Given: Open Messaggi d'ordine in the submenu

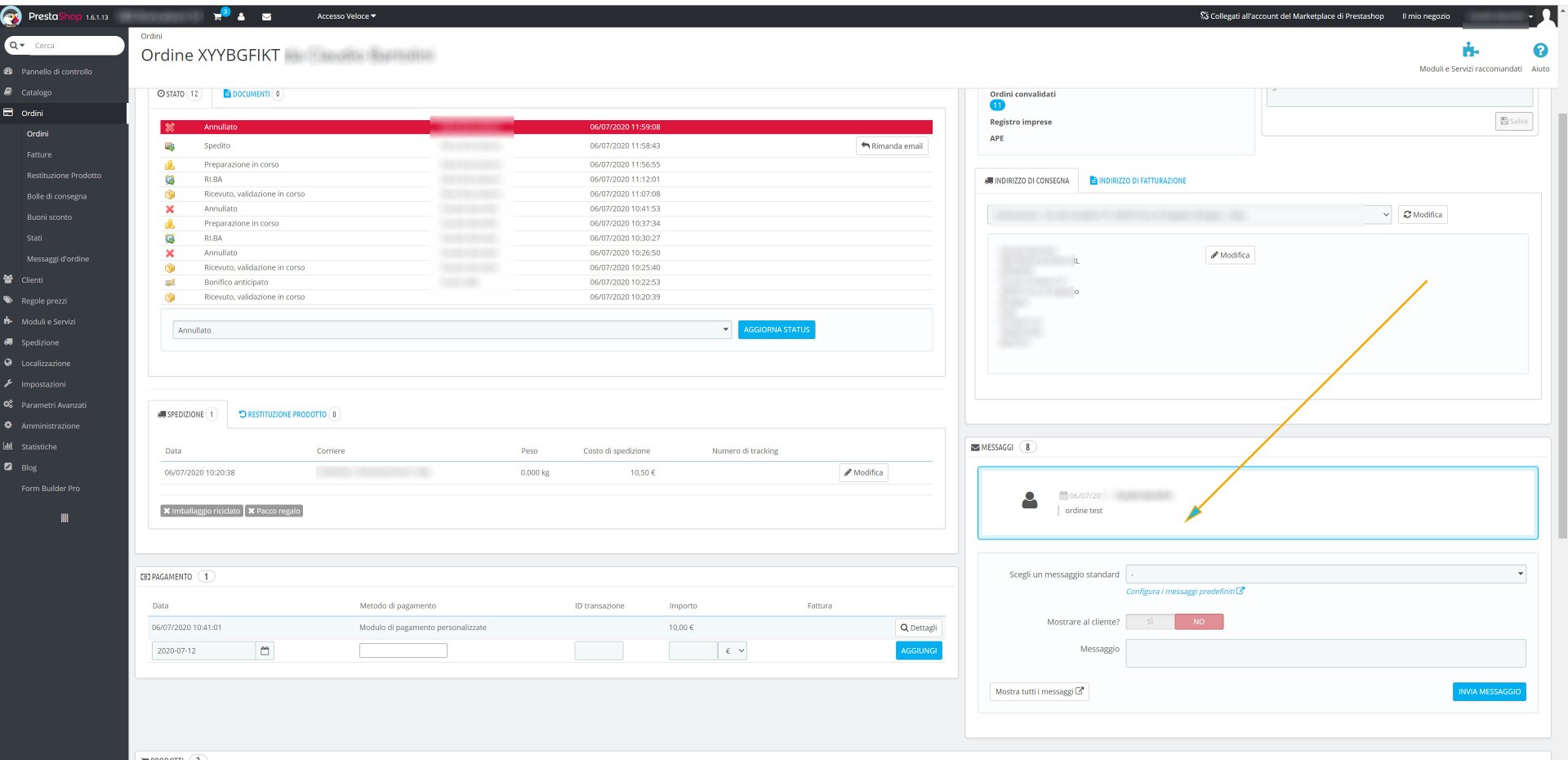Looking at the screenshot, I should pyautogui.click(x=58, y=259).
